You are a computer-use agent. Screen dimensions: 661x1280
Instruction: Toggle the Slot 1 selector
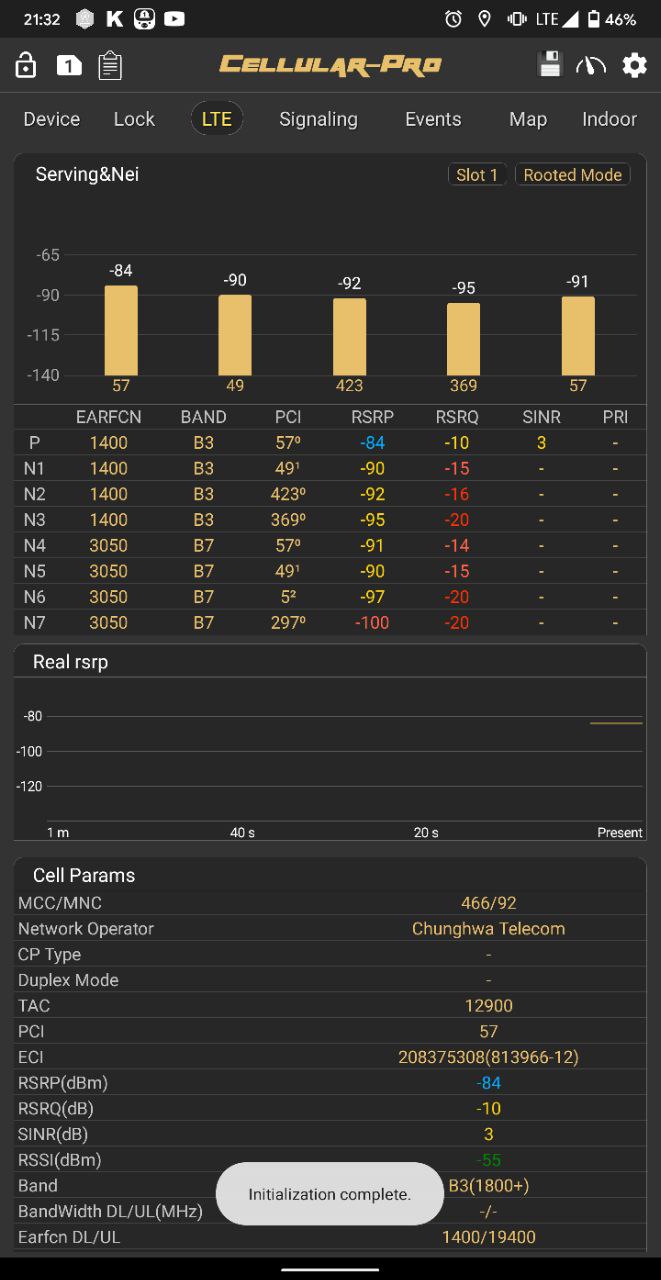(477, 175)
